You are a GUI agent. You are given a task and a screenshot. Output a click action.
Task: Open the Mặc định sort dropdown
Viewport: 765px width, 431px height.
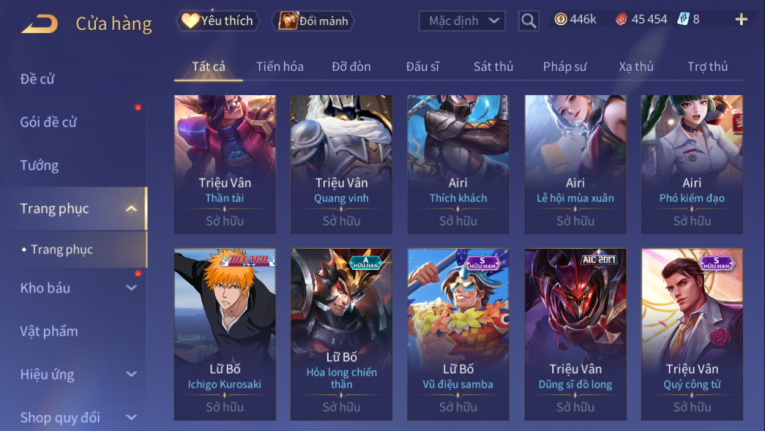pyautogui.click(x=462, y=21)
